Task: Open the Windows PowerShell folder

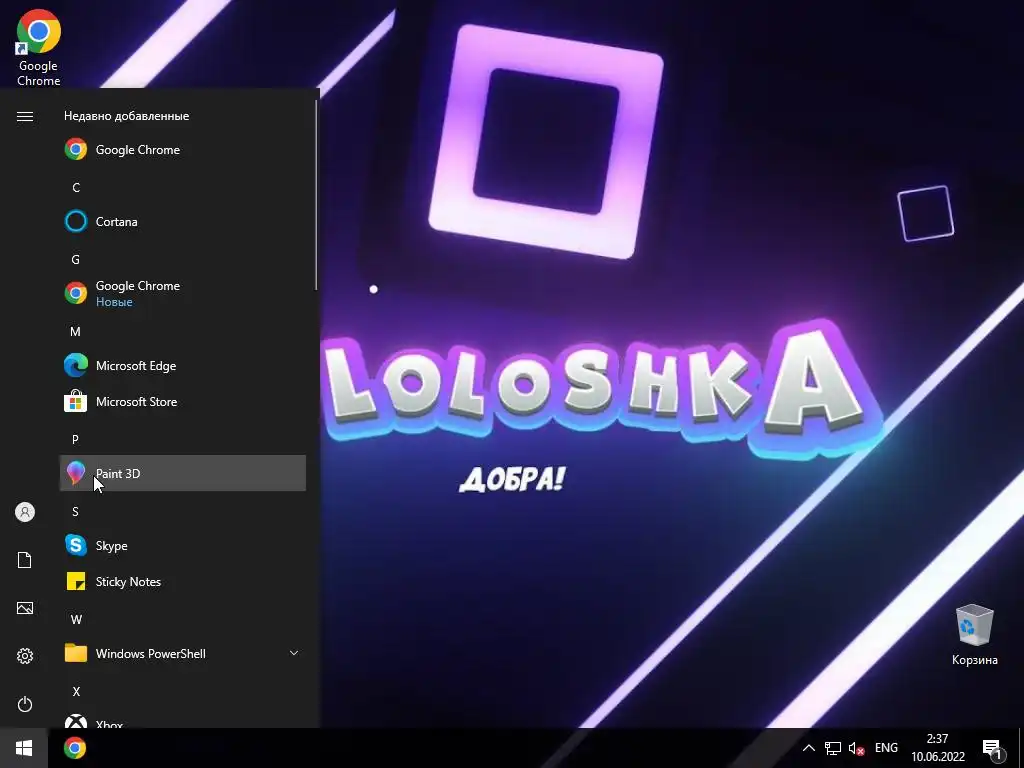Action: coord(182,653)
